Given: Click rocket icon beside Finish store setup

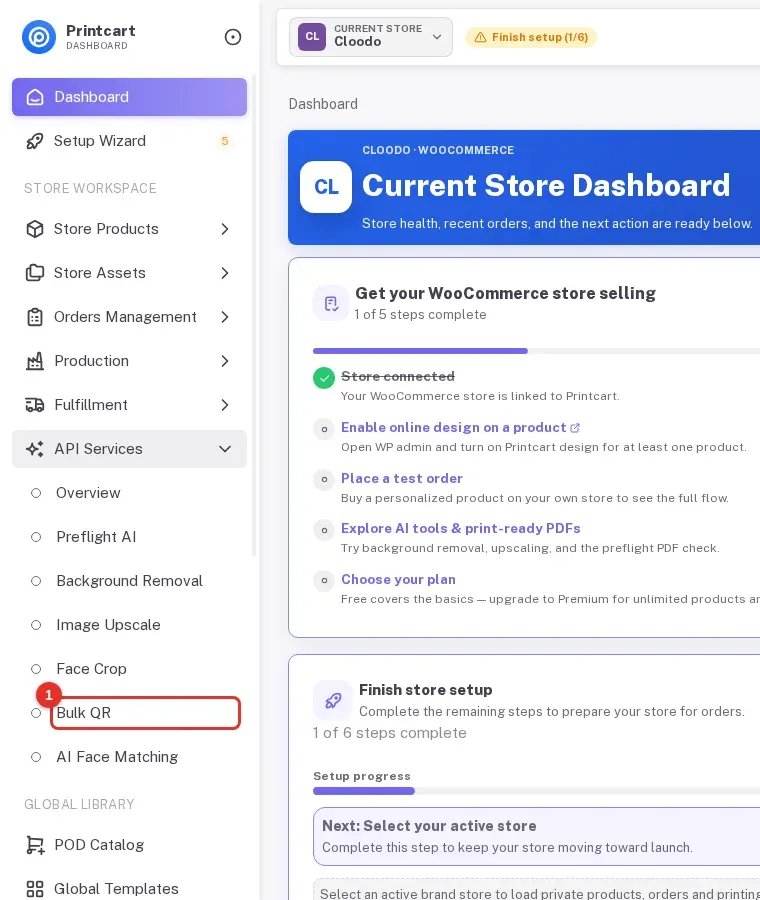Looking at the screenshot, I should [x=333, y=700].
